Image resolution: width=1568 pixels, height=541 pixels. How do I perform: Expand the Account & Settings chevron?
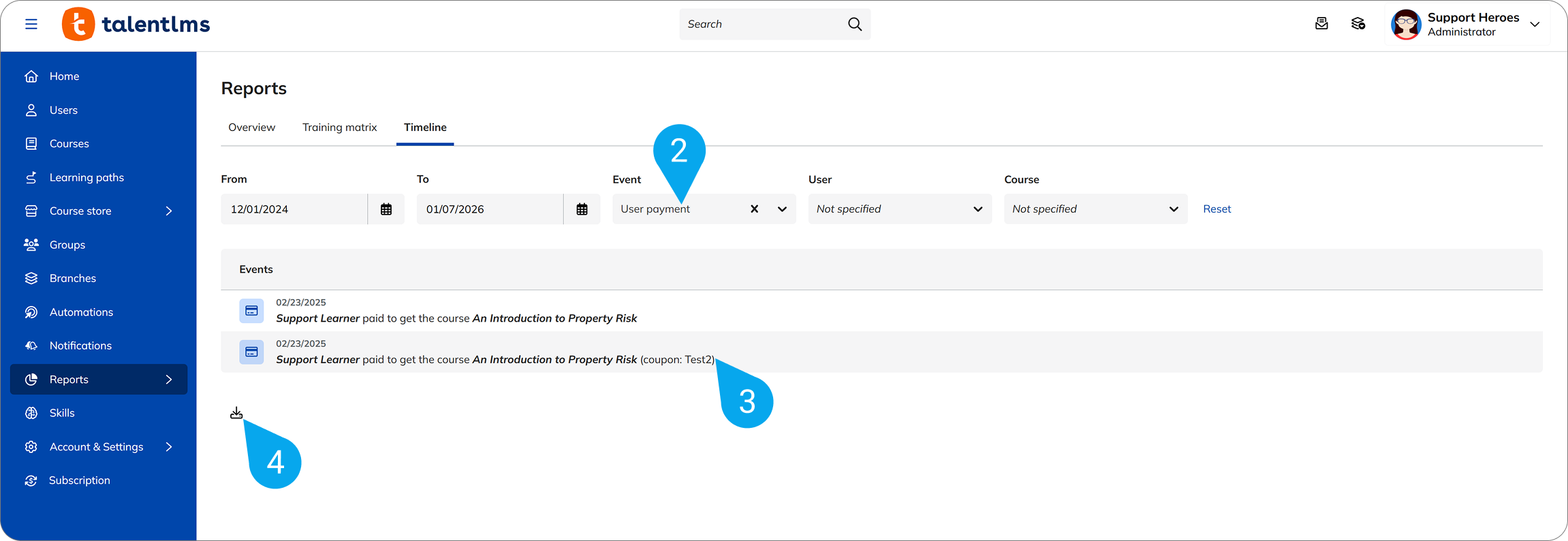169,447
